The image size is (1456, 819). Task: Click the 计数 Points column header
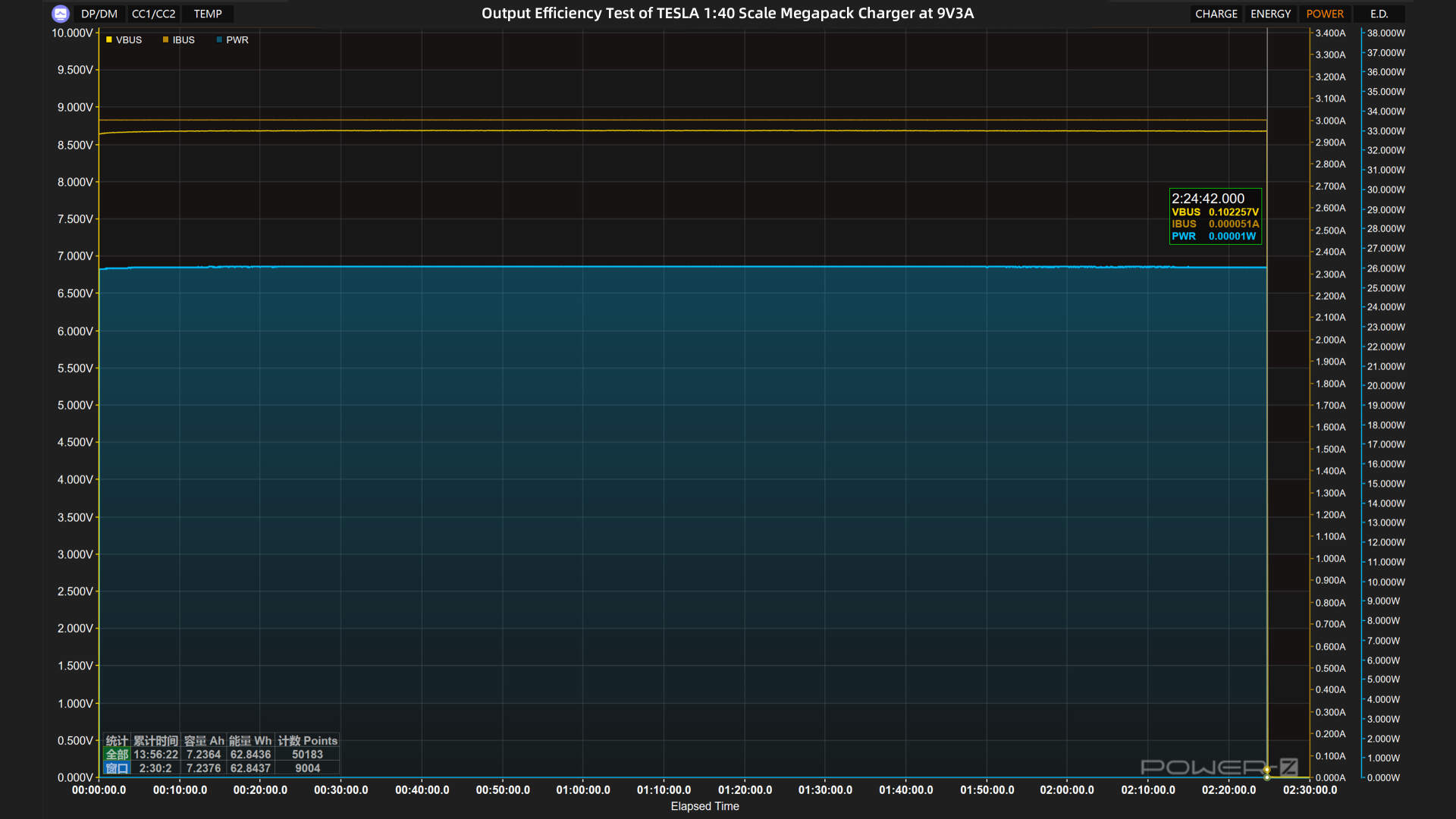[x=307, y=741]
